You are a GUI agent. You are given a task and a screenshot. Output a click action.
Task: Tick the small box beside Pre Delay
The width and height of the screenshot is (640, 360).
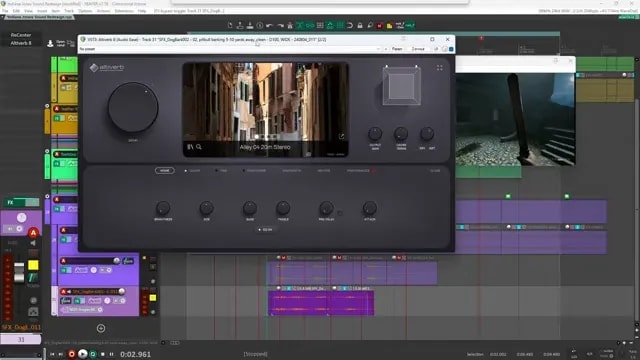(x=340, y=213)
